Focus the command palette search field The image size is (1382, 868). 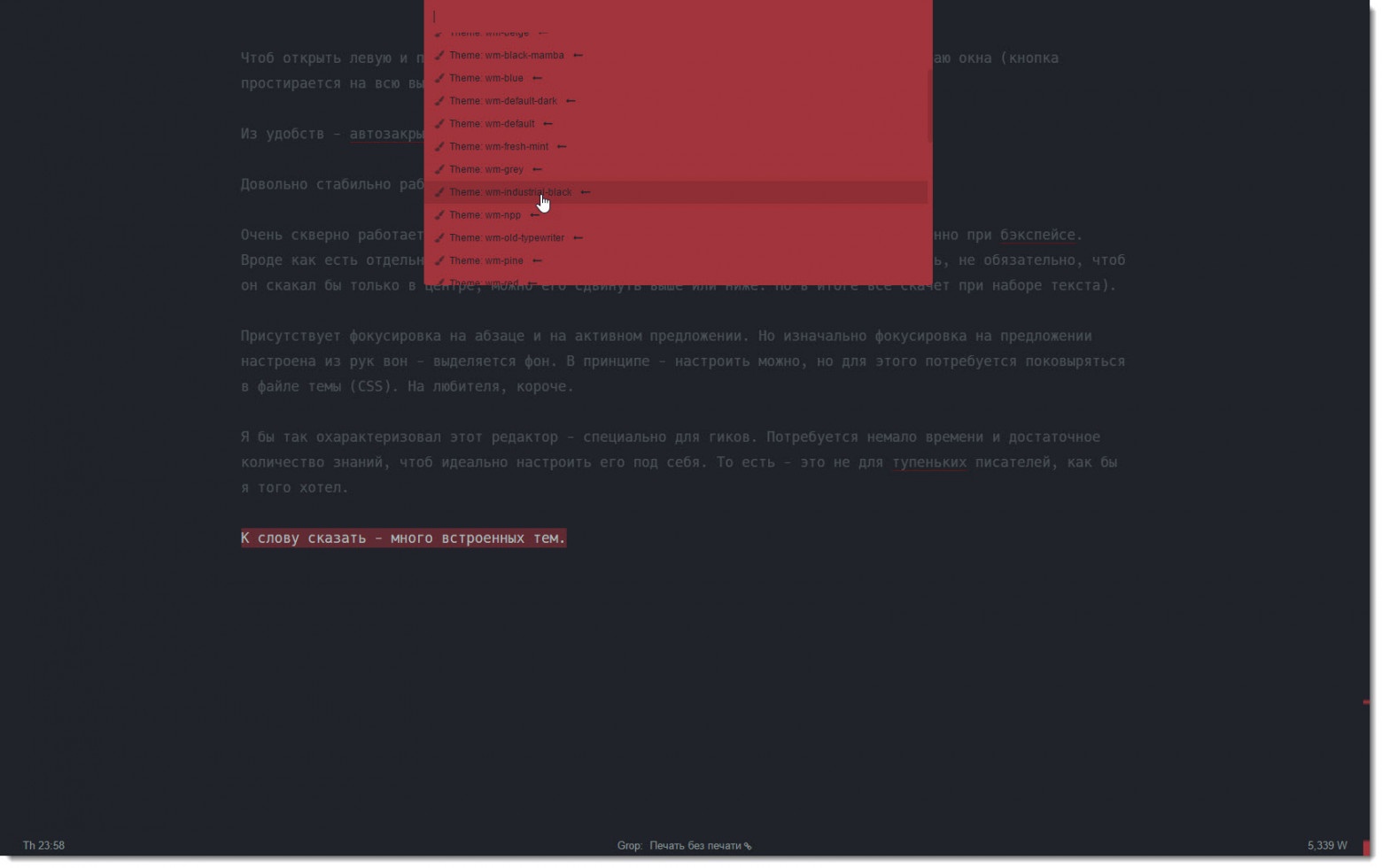(678, 16)
